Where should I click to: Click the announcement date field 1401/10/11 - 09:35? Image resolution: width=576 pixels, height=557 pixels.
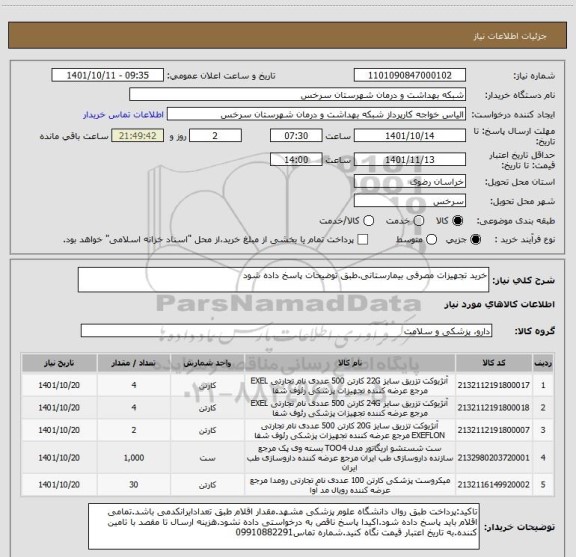point(108,75)
